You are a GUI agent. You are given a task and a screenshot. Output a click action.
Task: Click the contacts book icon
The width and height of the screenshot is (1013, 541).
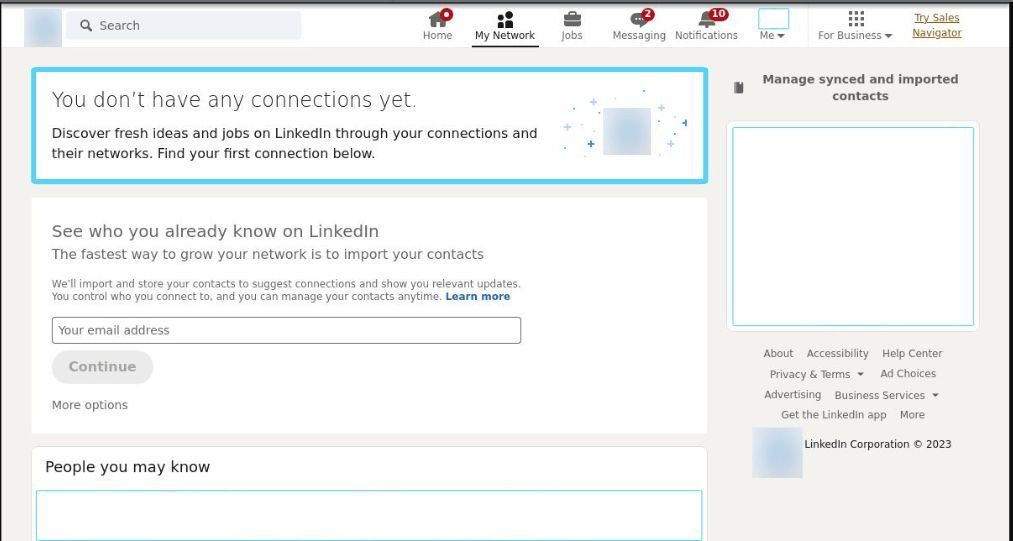(739, 87)
